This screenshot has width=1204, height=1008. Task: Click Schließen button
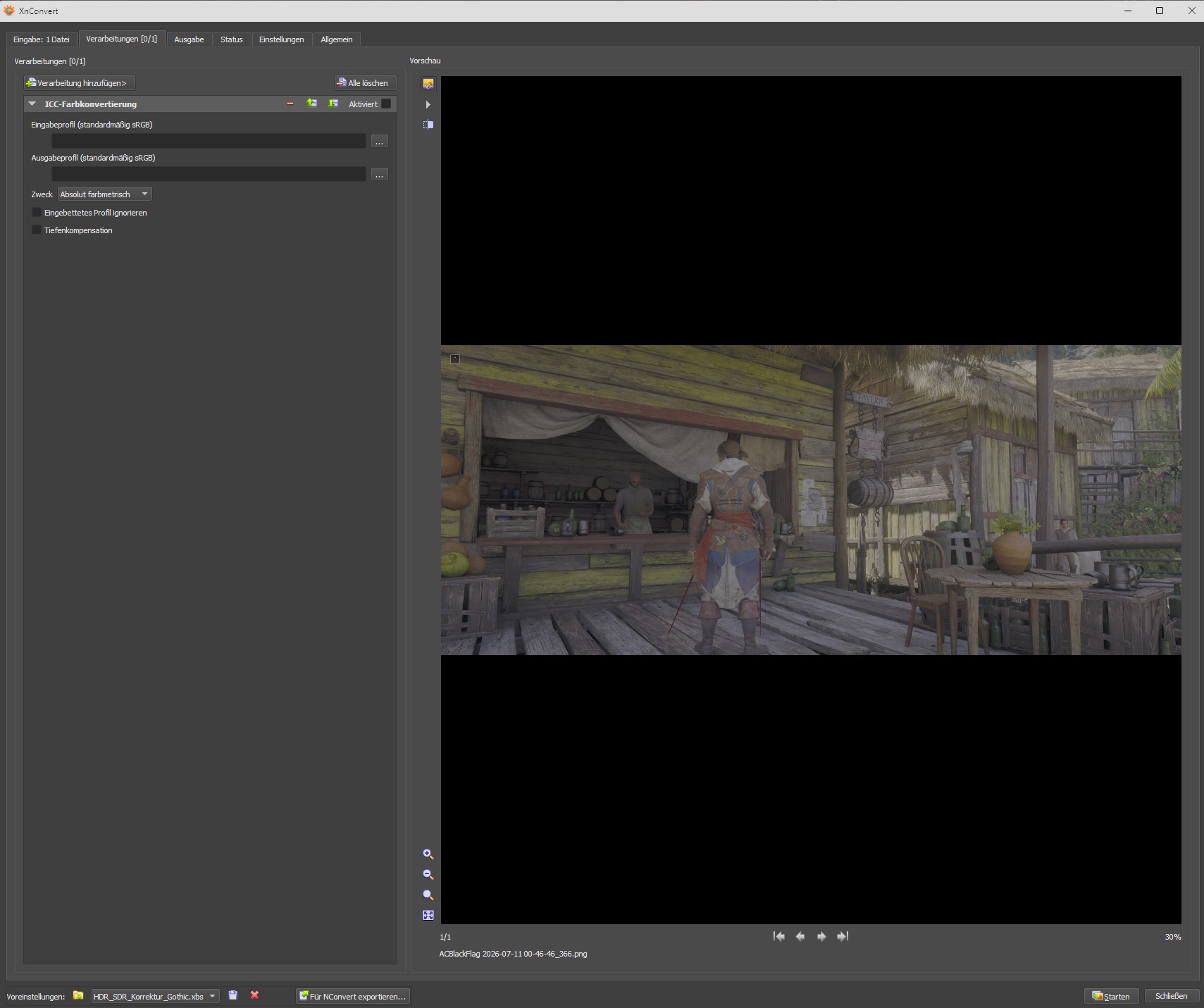point(1172,996)
